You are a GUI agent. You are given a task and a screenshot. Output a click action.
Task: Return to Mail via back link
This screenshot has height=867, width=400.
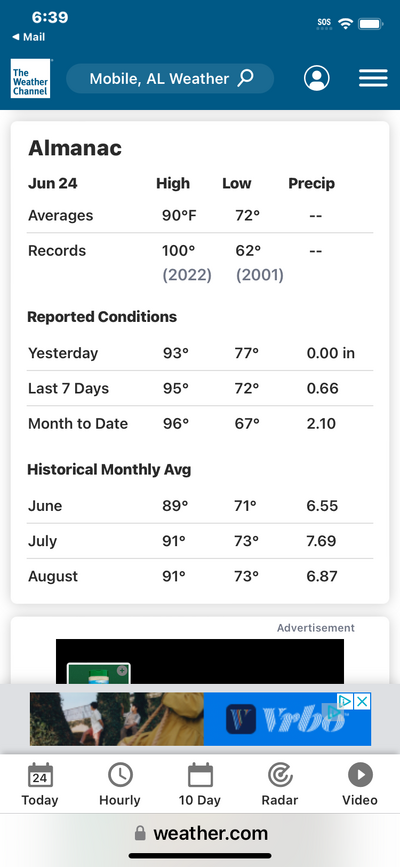click(29, 37)
